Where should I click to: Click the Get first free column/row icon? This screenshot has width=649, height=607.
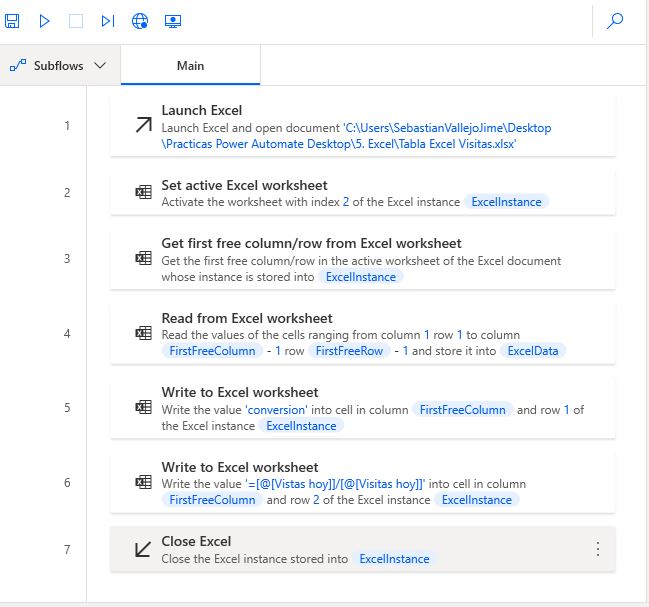(x=144, y=258)
